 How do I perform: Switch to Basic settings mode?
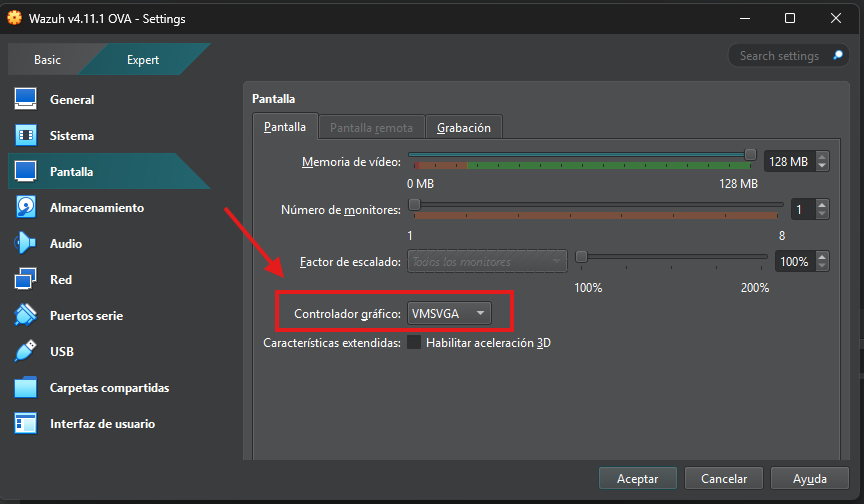click(47, 60)
